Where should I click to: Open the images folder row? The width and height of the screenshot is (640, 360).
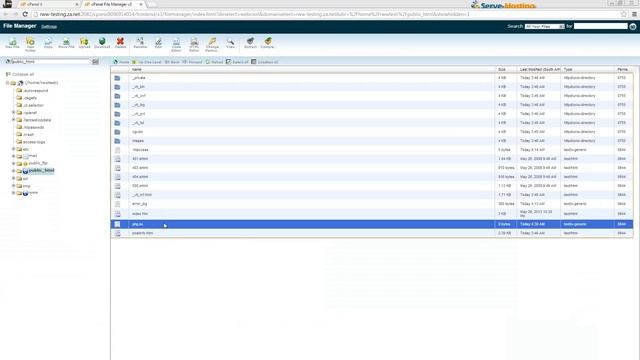371,141
